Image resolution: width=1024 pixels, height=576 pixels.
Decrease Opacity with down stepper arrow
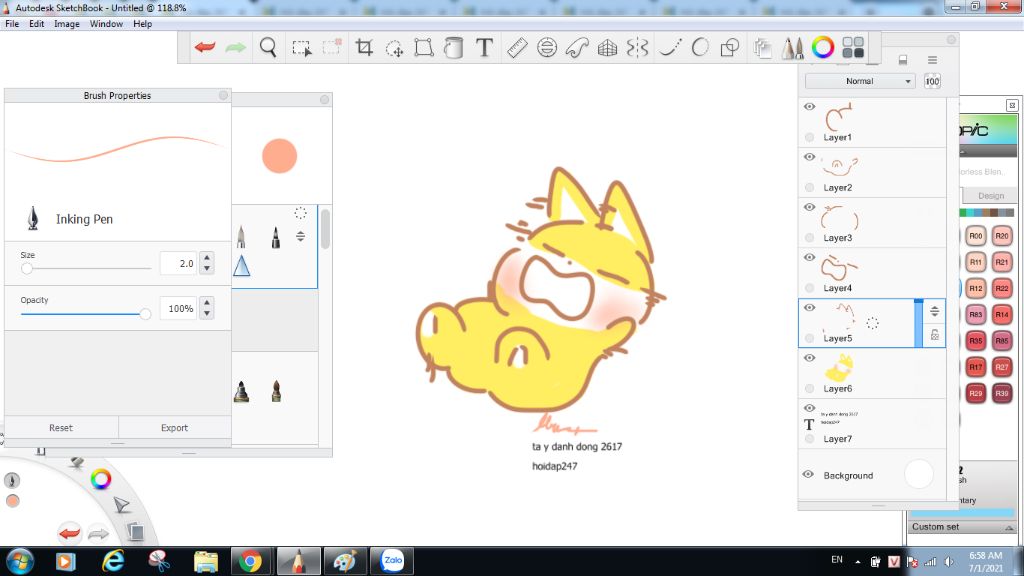tap(207, 313)
